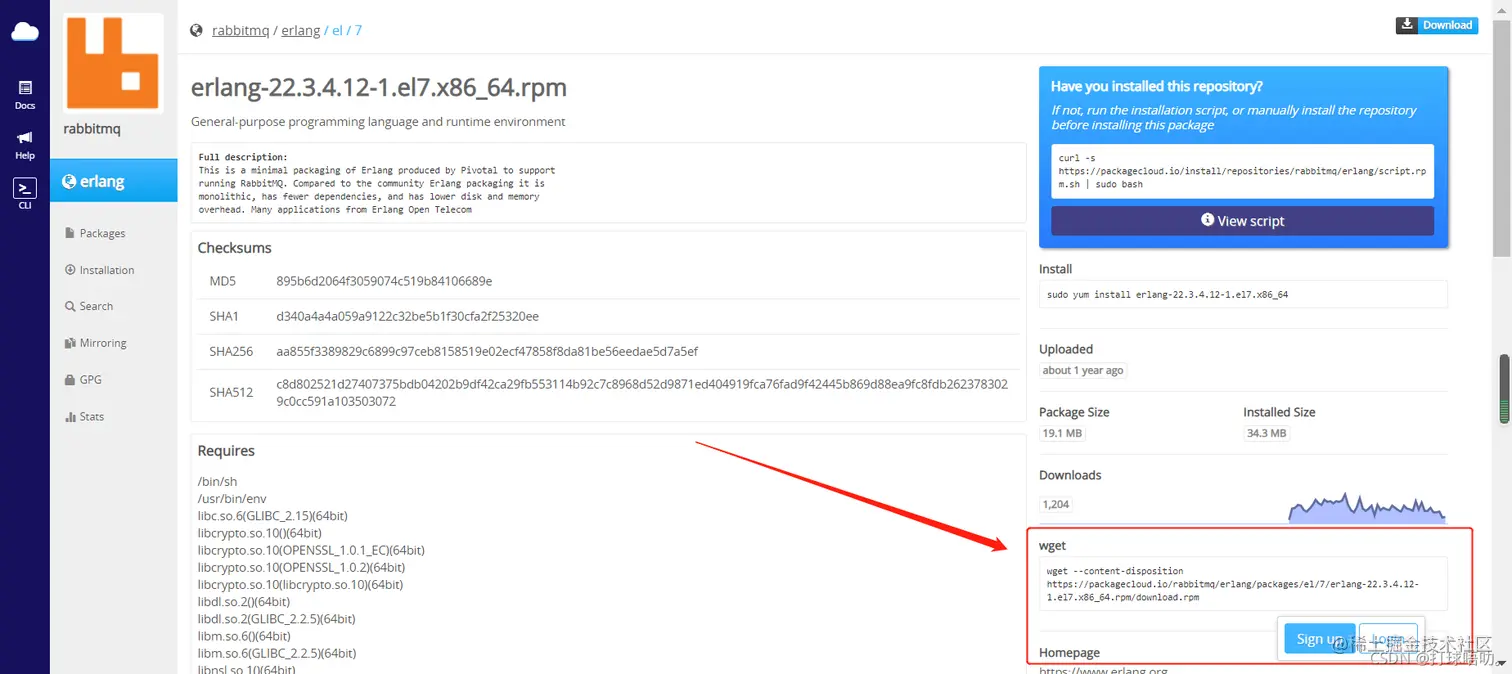Open Mirroring in the sidebar
This screenshot has height=674, width=1512.
(95, 343)
